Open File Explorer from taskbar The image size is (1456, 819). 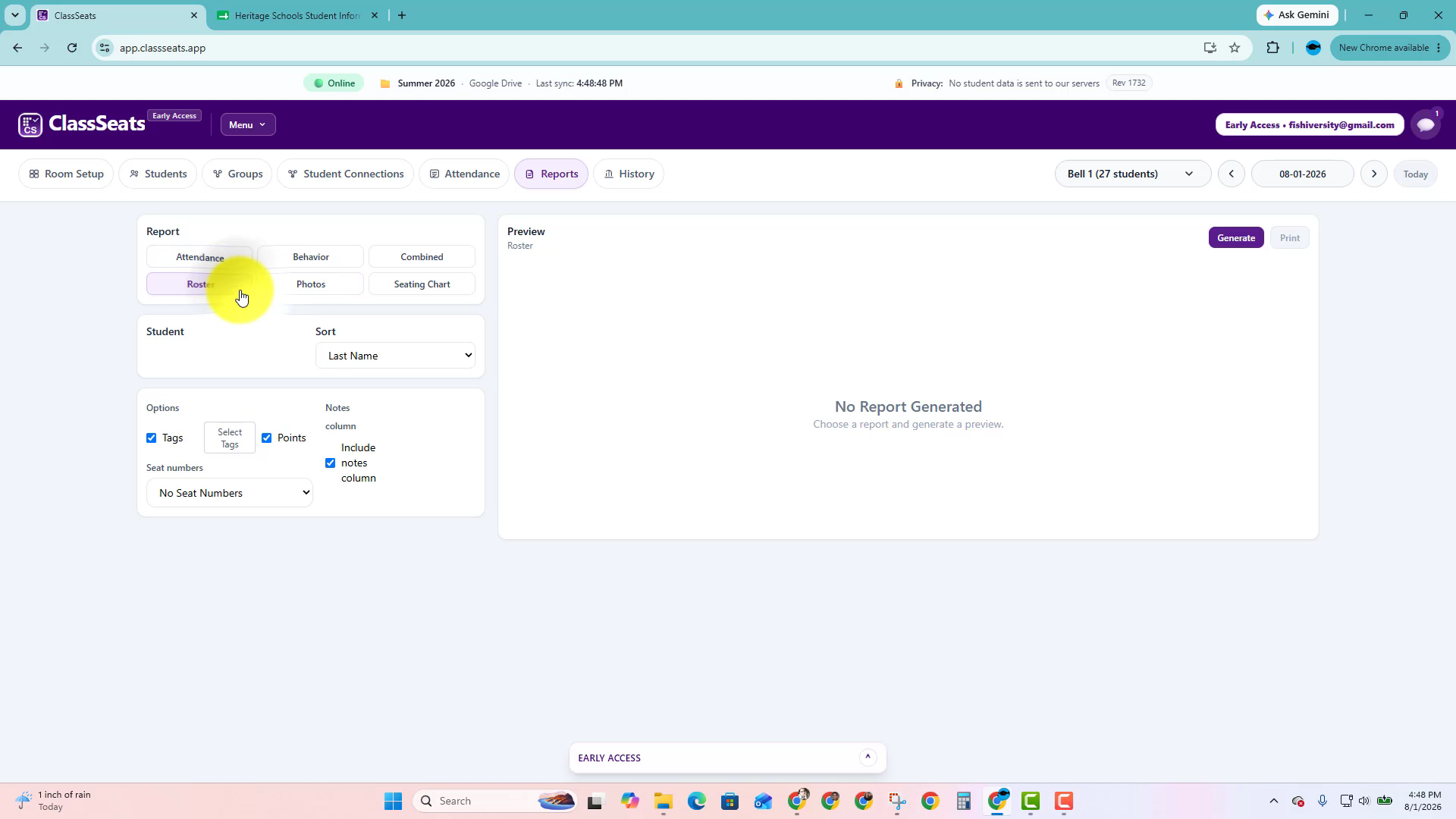[664, 801]
